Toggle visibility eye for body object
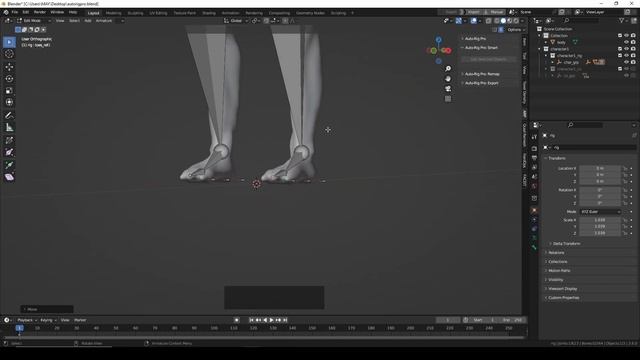 pyautogui.click(x=627, y=42)
